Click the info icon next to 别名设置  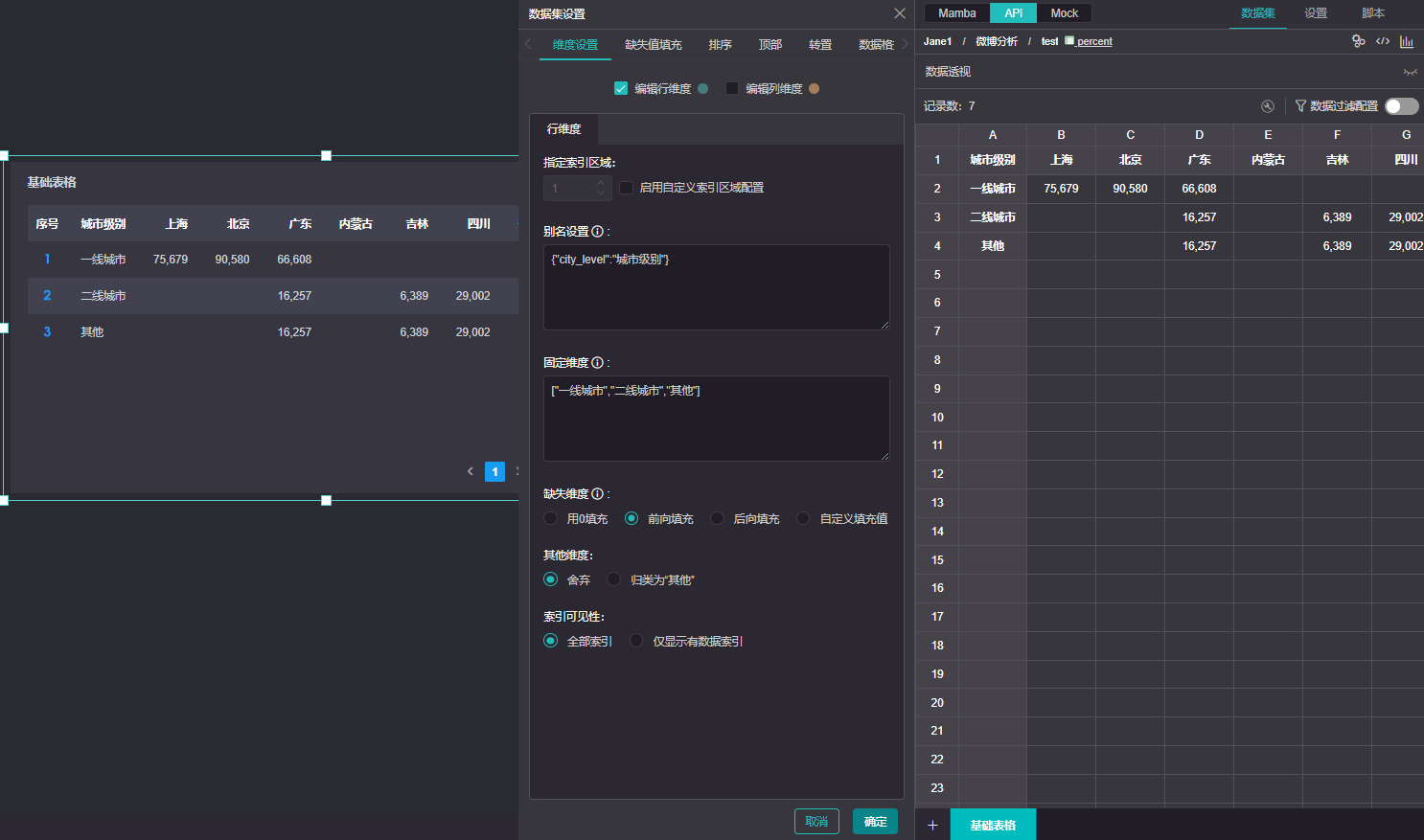tap(597, 231)
